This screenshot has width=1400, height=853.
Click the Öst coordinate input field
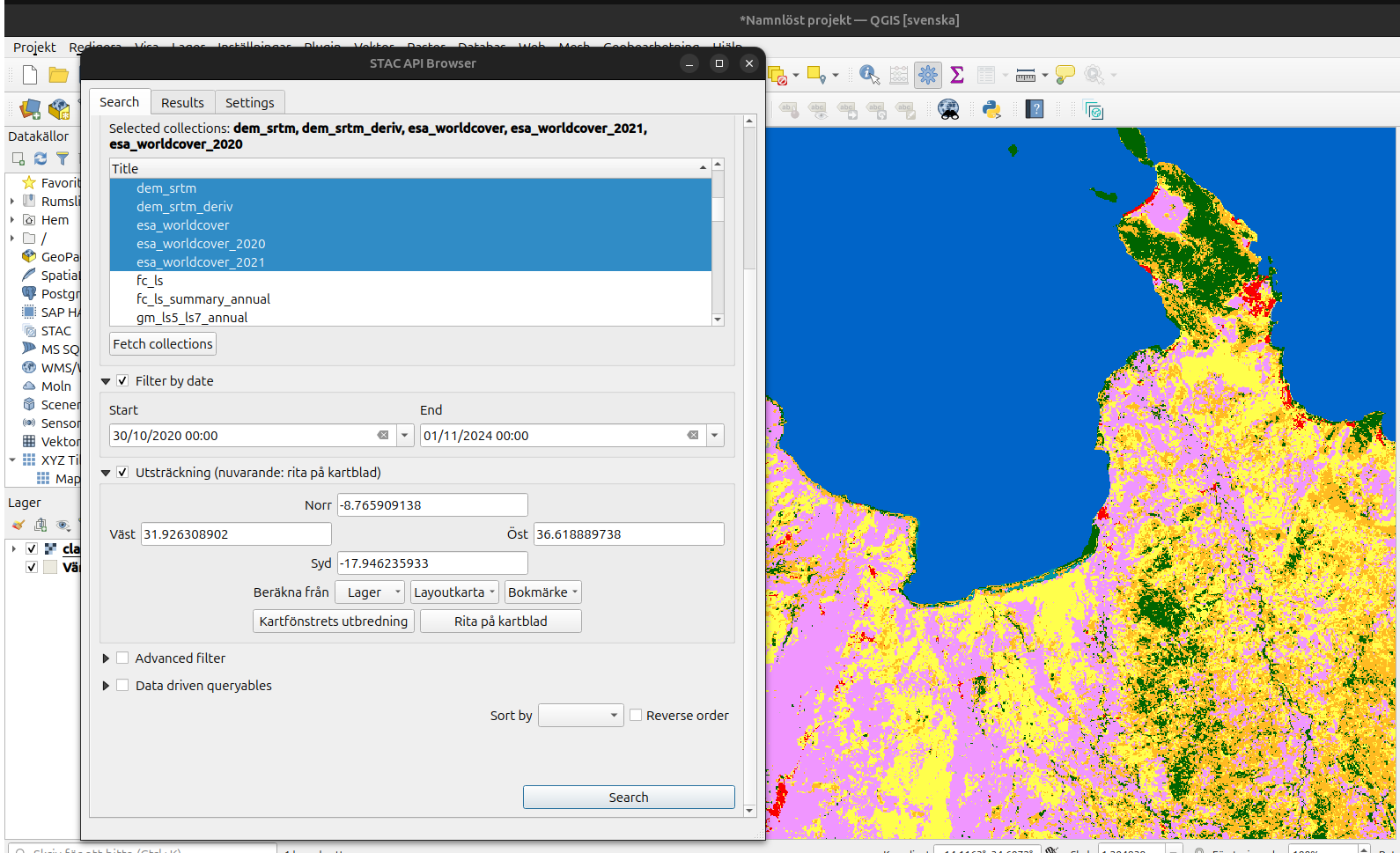[x=629, y=534]
